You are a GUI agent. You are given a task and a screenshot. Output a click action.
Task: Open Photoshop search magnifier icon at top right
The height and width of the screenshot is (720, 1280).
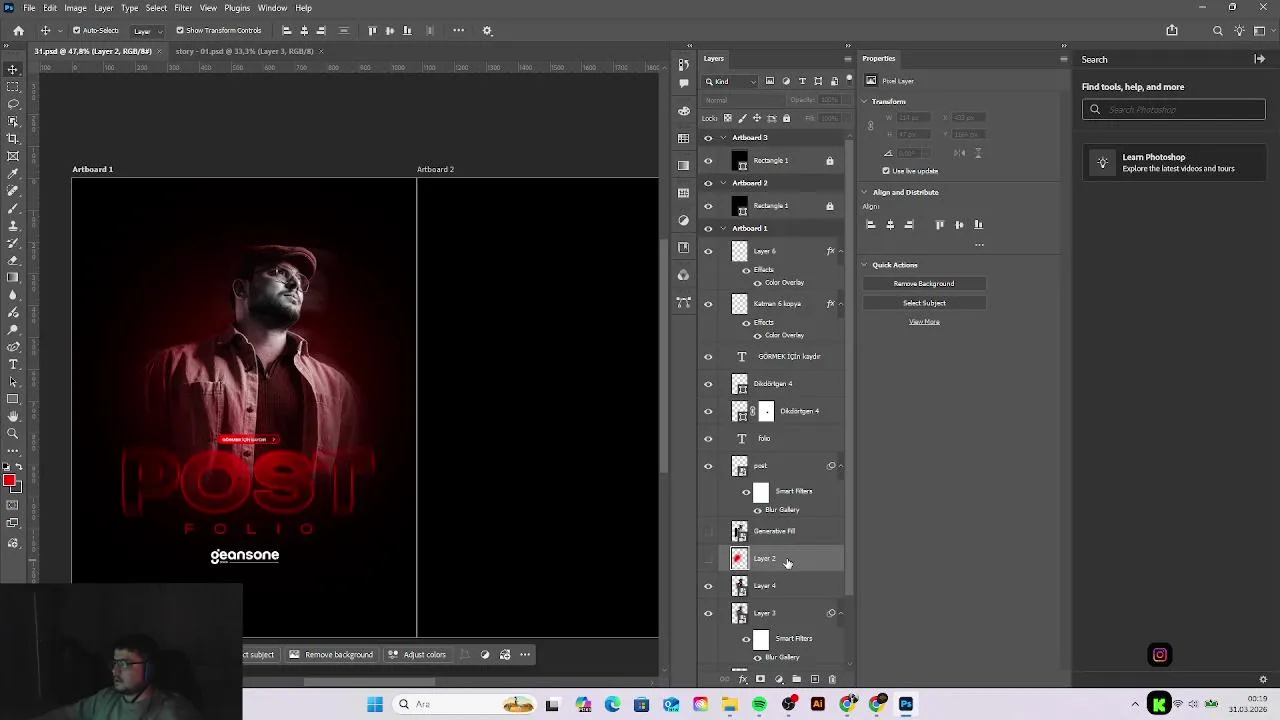1217,31
